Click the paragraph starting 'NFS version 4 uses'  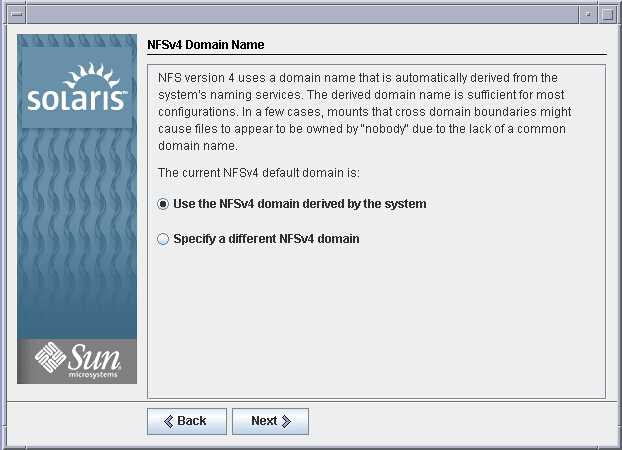pos(364,112)
